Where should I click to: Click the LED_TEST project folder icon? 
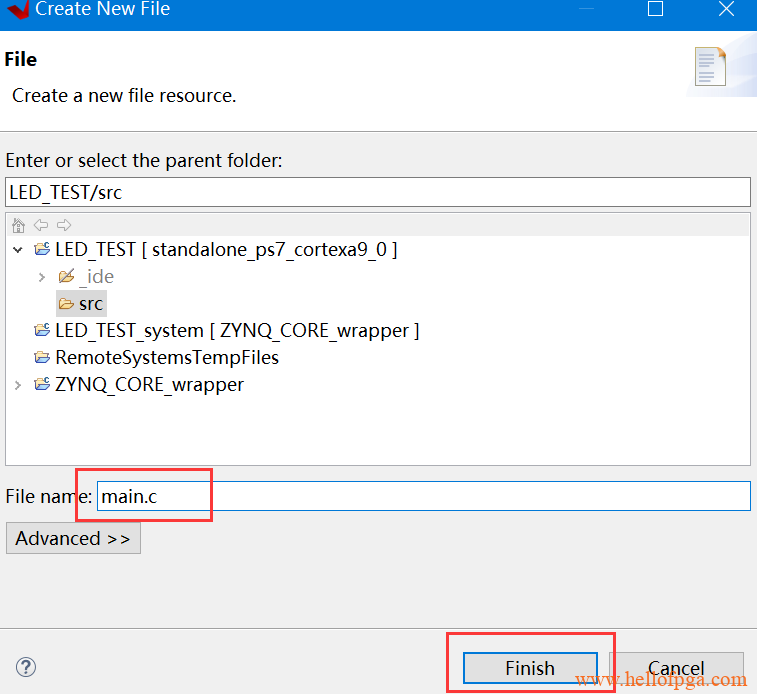(42, 249)
